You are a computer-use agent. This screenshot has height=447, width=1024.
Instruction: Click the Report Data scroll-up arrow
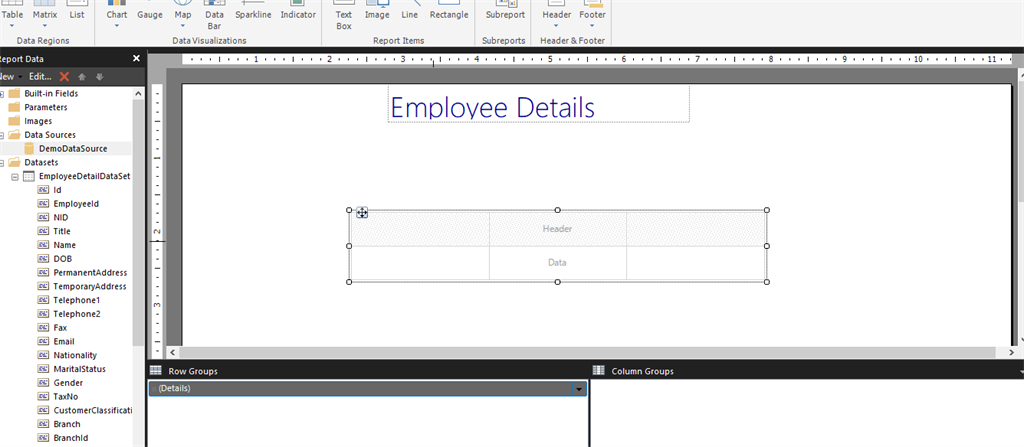coord(138,93)
